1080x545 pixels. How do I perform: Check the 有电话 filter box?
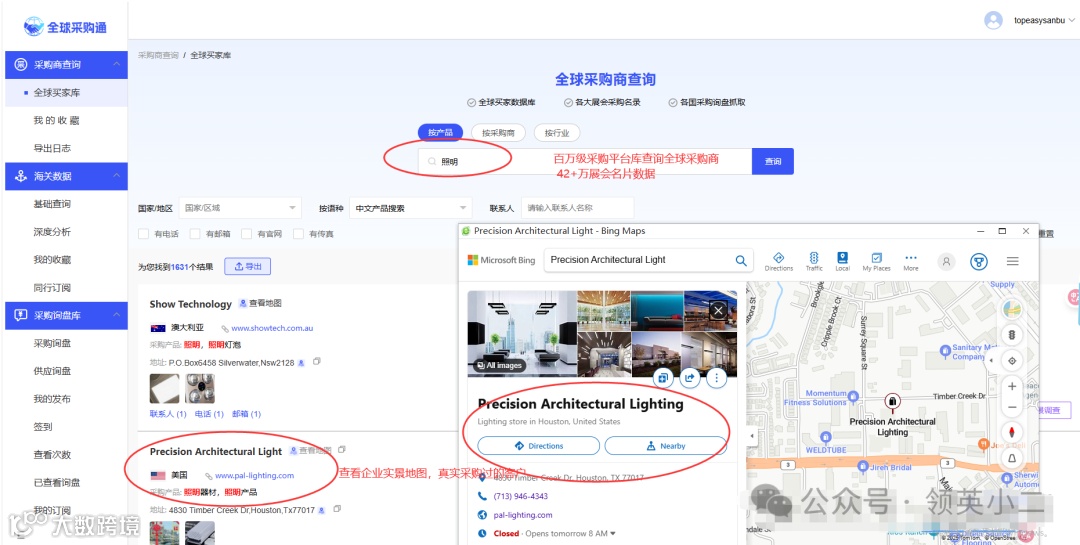coord(143,234)
